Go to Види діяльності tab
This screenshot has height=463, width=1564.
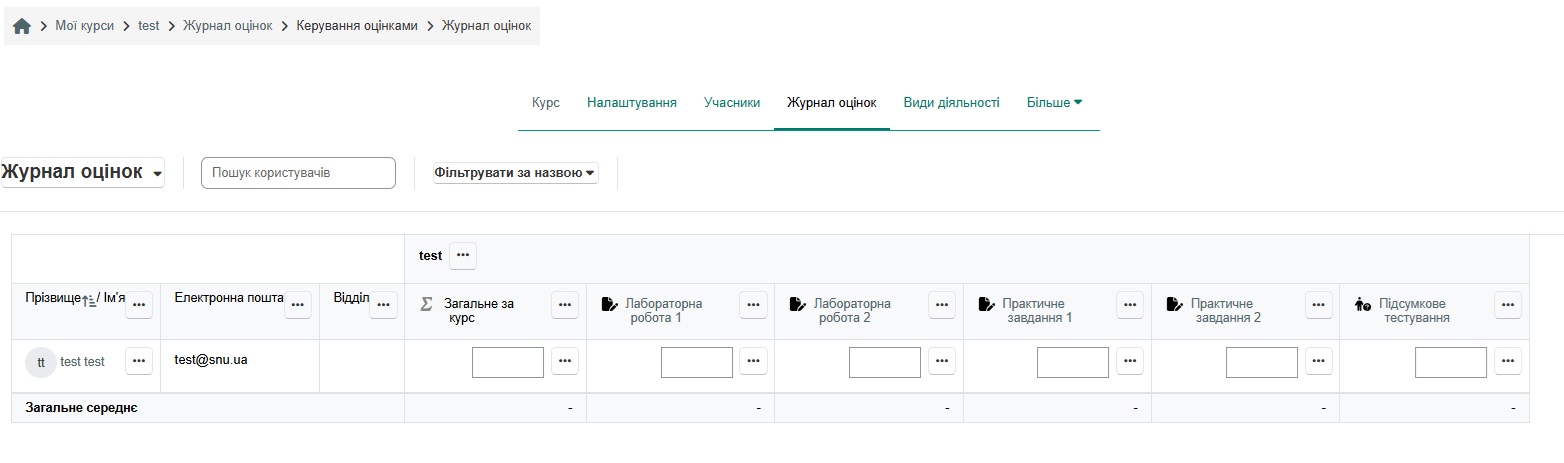click(951, 102)
